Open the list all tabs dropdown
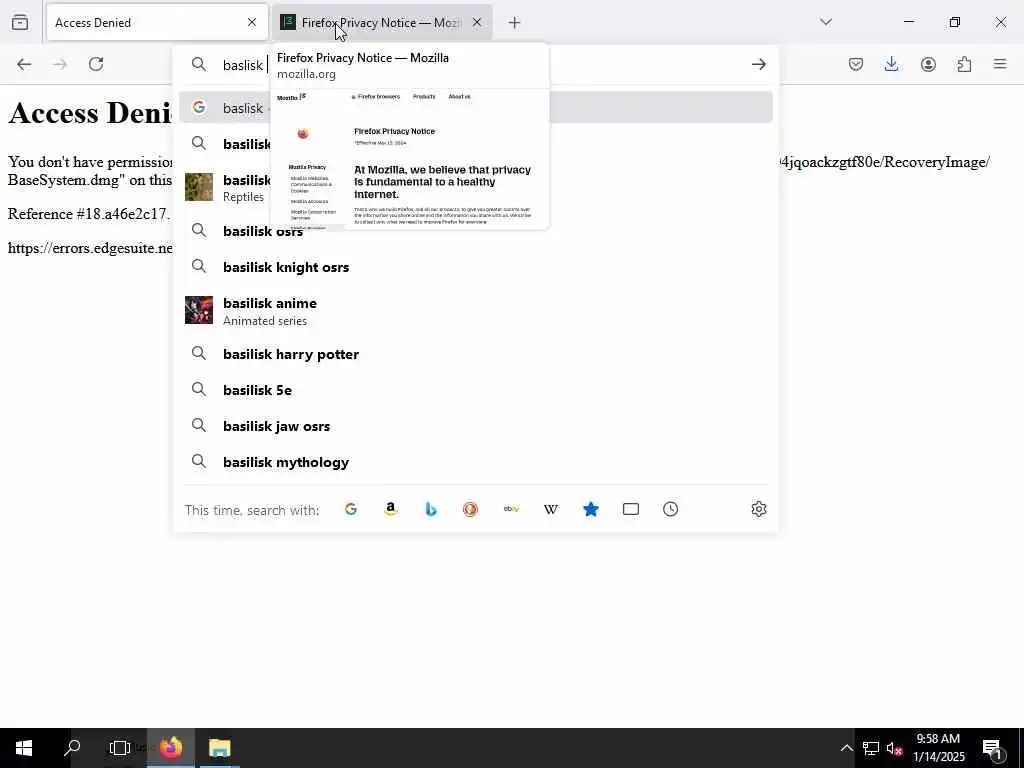This screenshot has width=1024, height=768. [825, 23]
